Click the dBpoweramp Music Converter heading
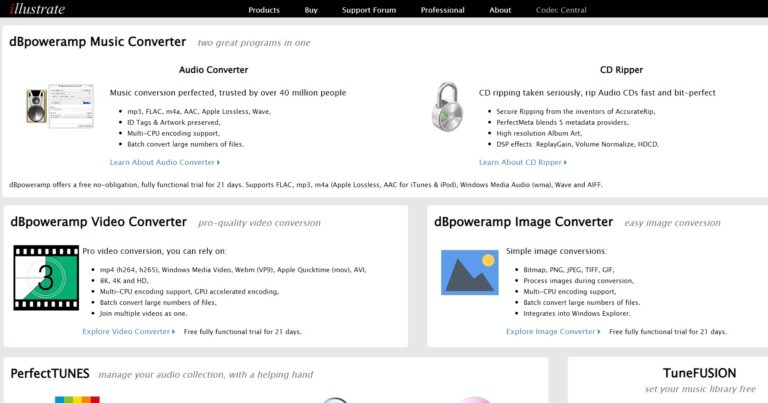Viewport: 768px width, 403px height. (x=98, y=42)
